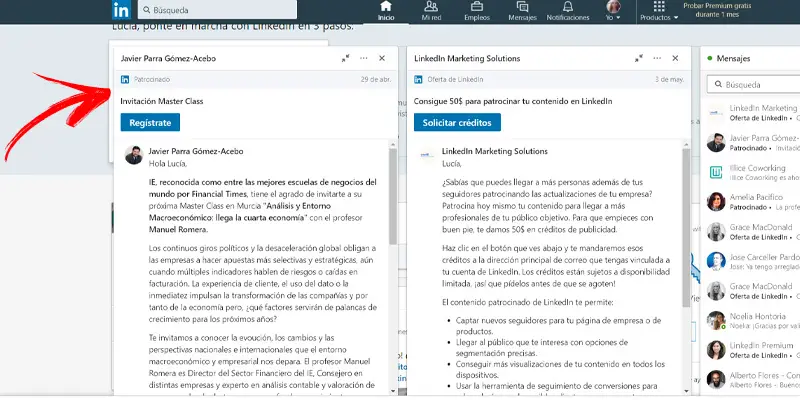This screenshot has width=800, height=400.
Task: Click Javier Parra Gómez-Acebo sender name in message
Action: 196,152
